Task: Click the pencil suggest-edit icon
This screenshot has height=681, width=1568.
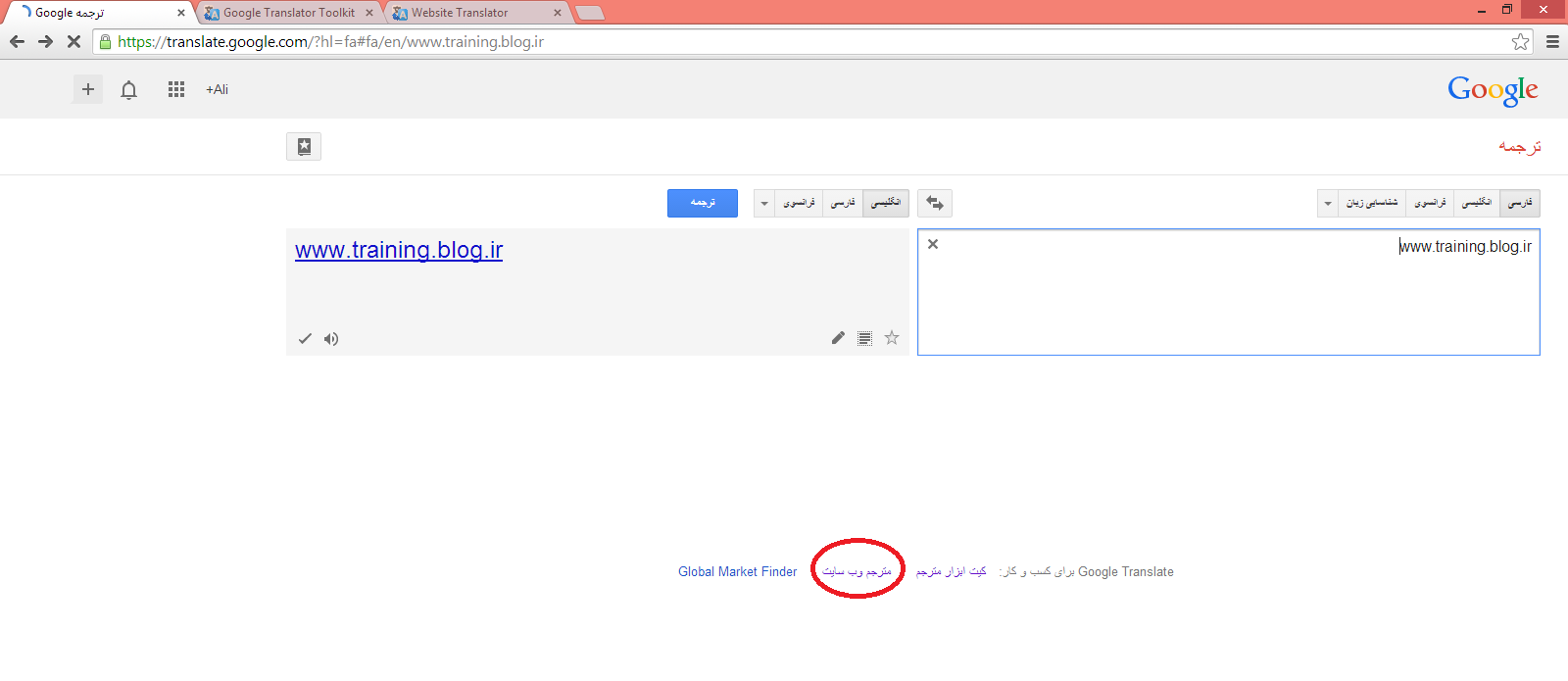Action: [x=838, y=338]
